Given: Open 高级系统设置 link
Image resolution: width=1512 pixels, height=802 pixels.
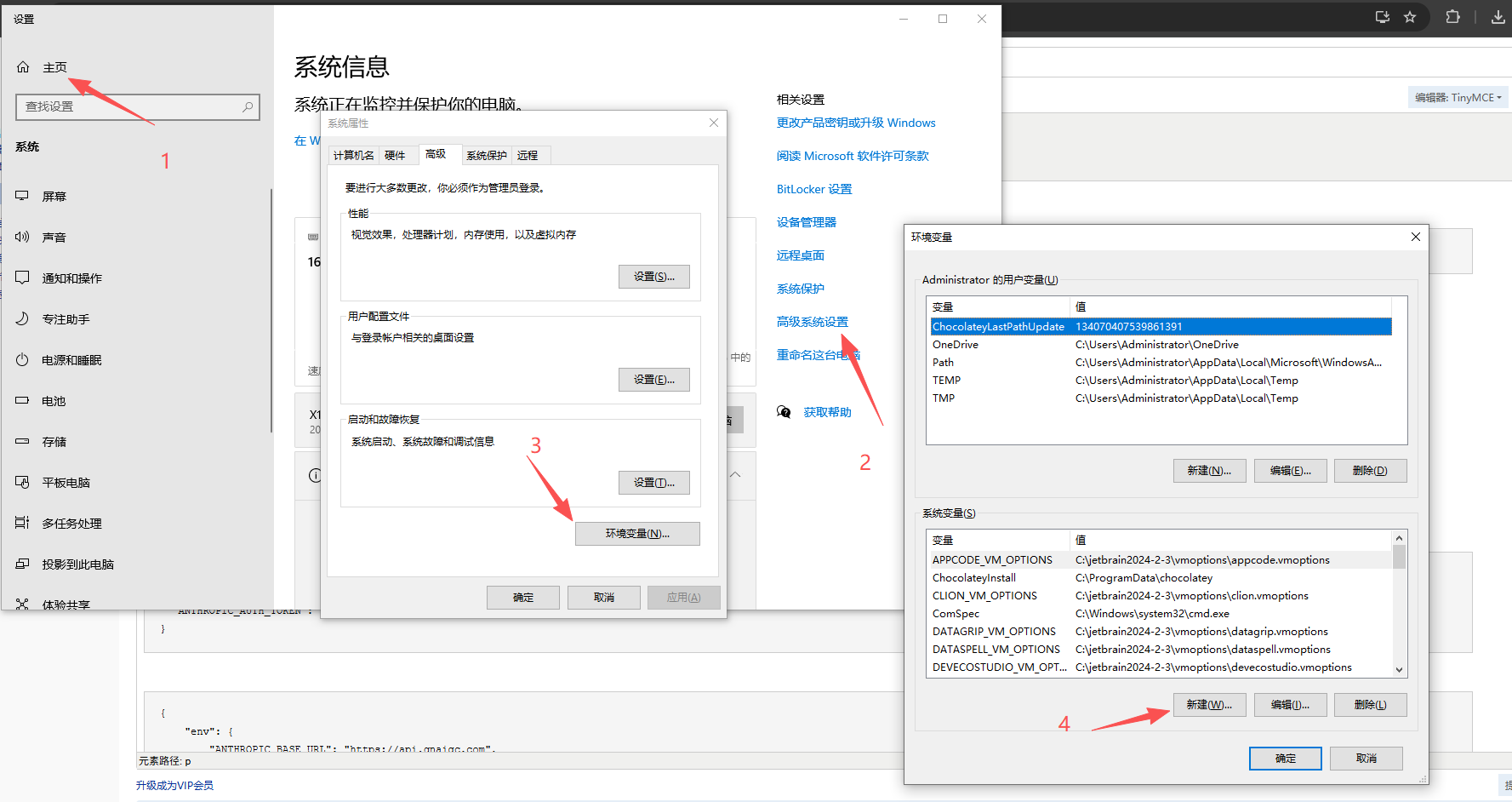Looking at the screenshot, I should point(813,322).
